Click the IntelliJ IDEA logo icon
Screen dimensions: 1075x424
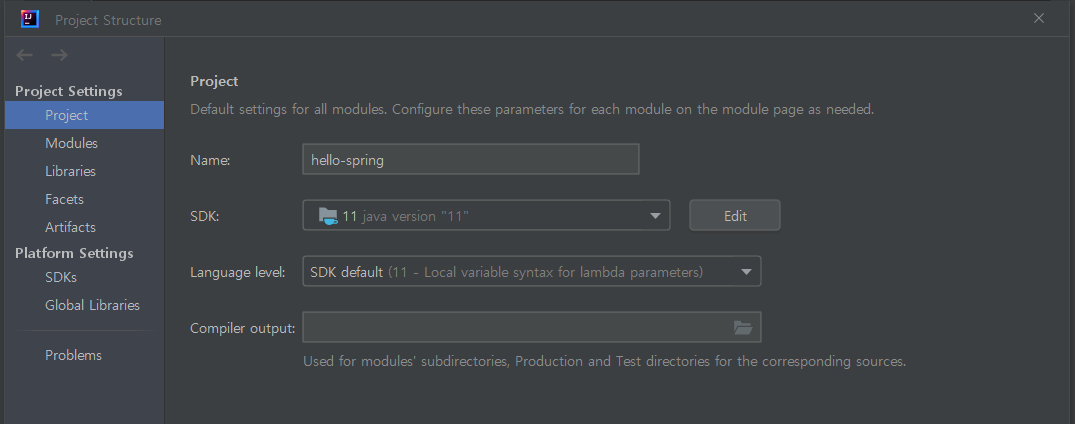point(29,19)
